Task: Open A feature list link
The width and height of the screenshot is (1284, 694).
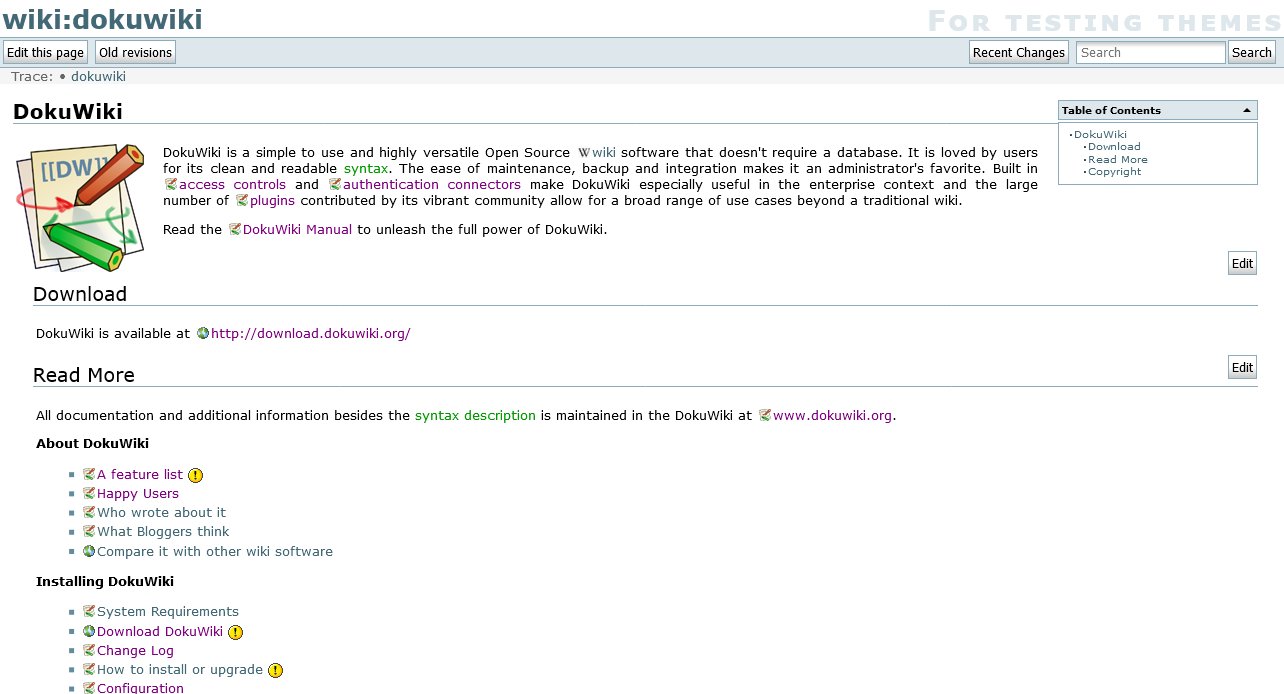Action: pyautogui.click(x=140, y=475)
